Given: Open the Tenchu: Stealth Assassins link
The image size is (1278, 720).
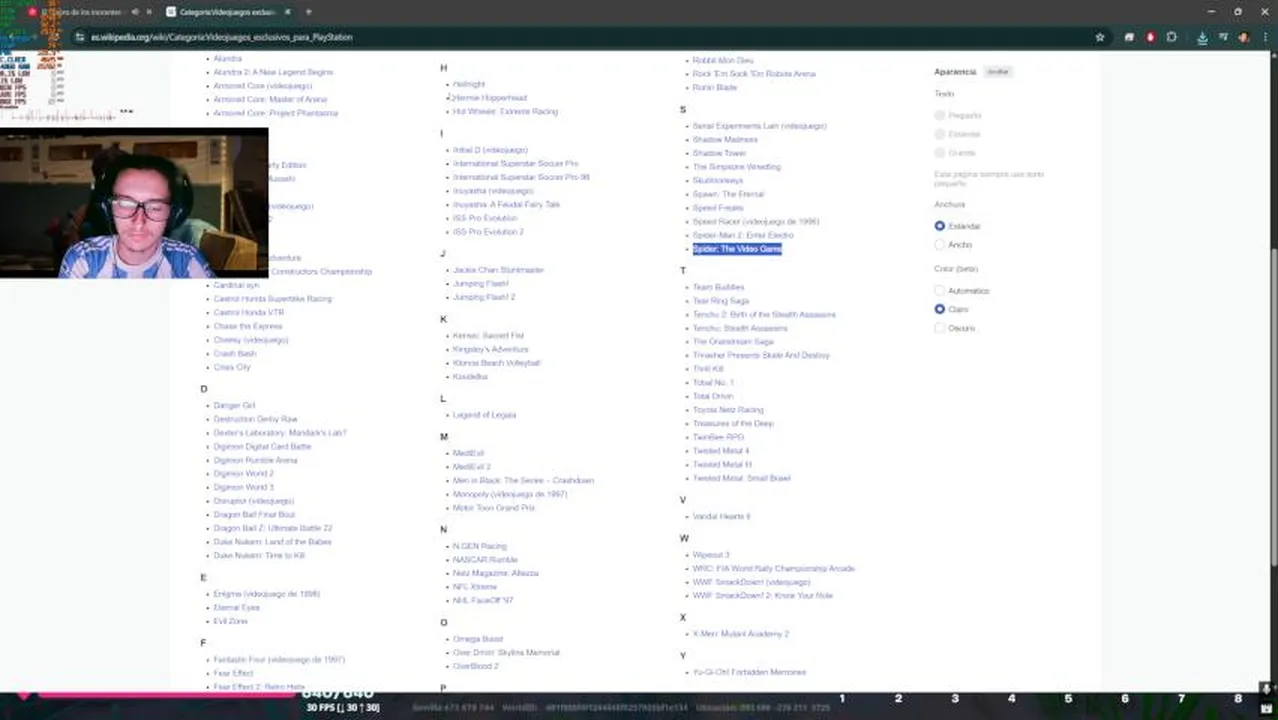Looking at the screenshot, I should [740, 328].
